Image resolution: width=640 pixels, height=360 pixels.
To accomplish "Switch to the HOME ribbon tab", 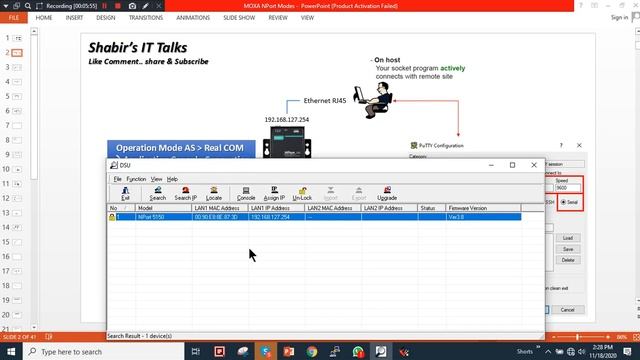I will 44,18.
